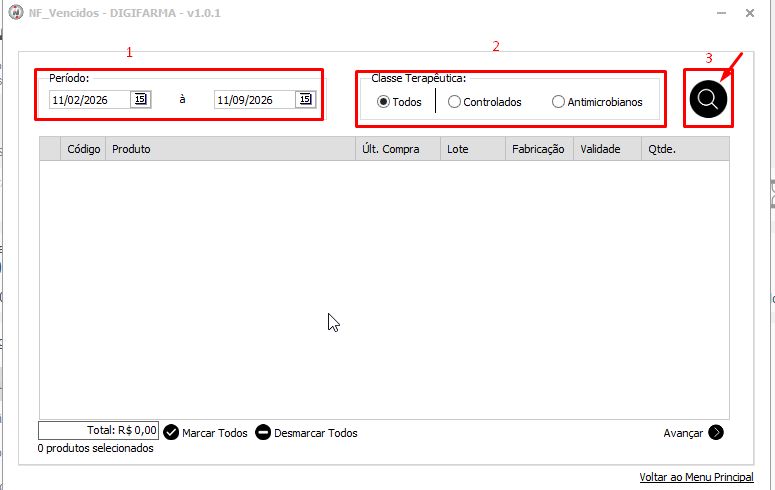Select the Todos radio button
The image size is (775, 490).
(x=383, y=102)
